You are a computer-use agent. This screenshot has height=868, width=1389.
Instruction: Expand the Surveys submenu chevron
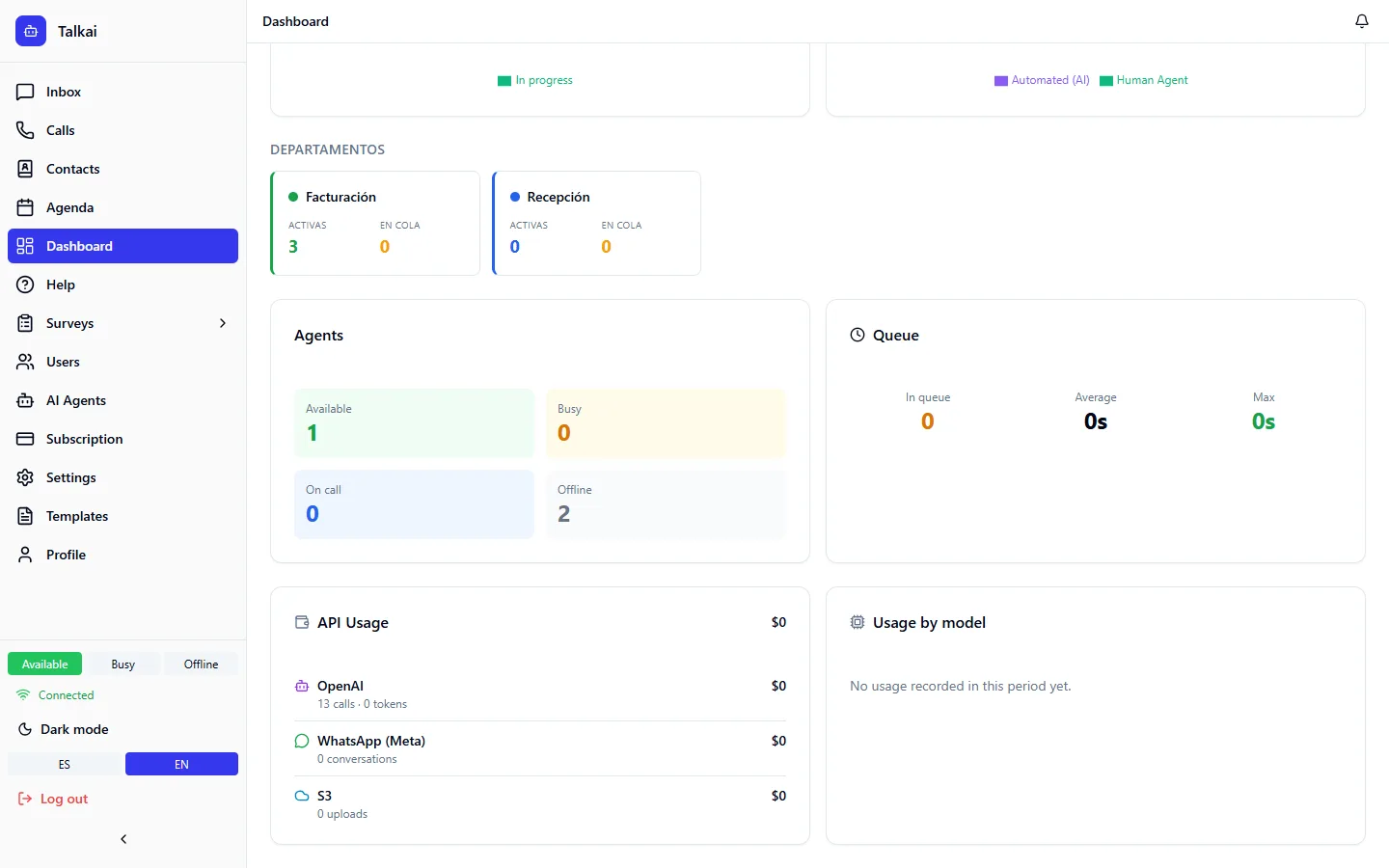[223, 323]
